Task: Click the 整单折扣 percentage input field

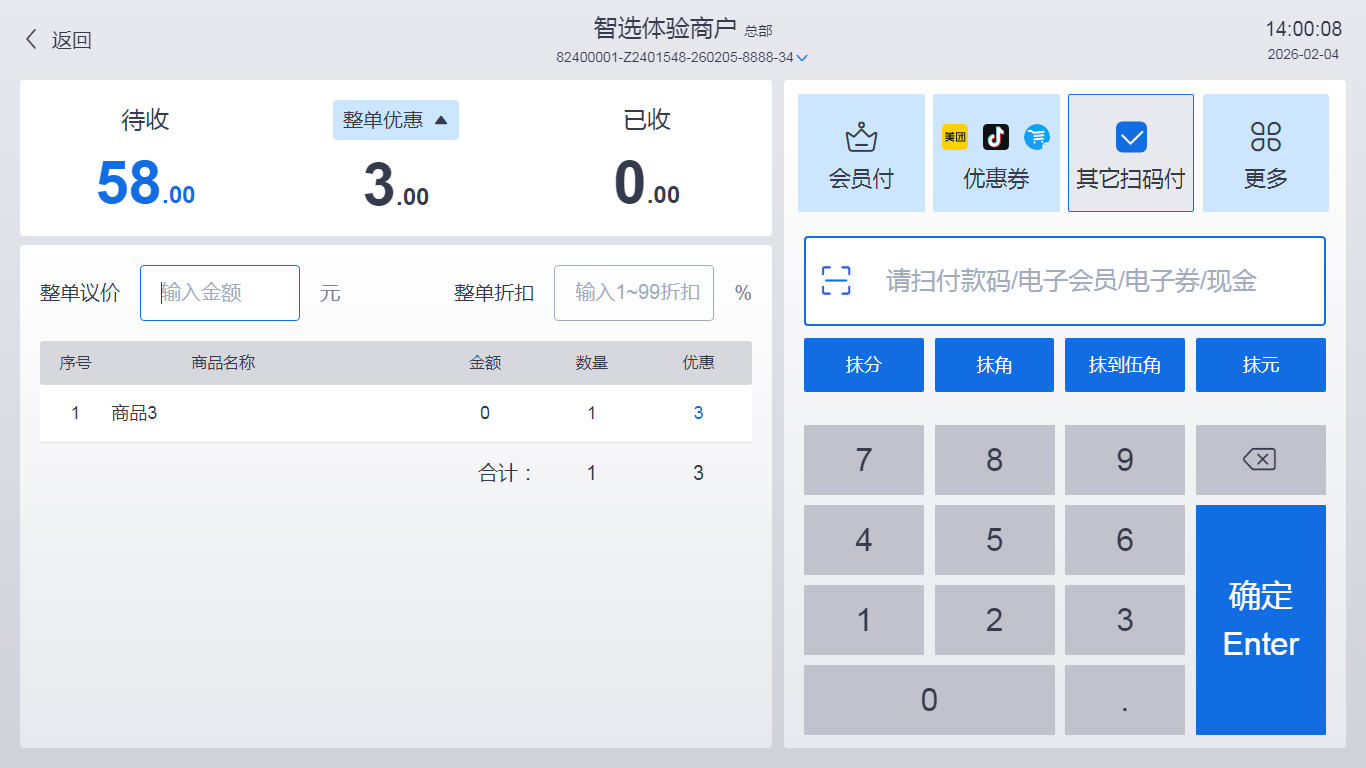Action: click(634, 293)
